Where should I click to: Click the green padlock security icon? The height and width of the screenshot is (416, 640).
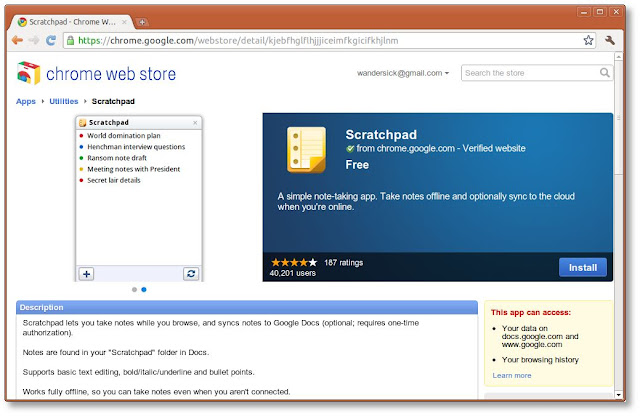(70, 40)
